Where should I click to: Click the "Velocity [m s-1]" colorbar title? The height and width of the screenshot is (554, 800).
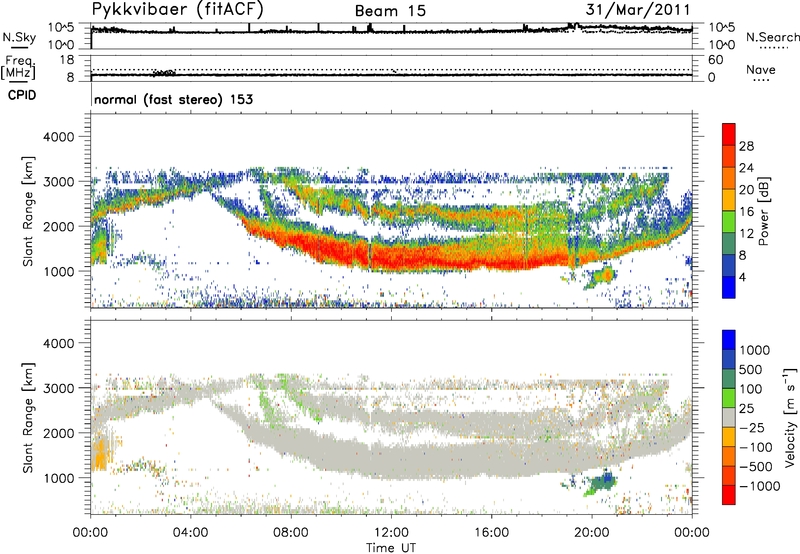coord(789,417)
